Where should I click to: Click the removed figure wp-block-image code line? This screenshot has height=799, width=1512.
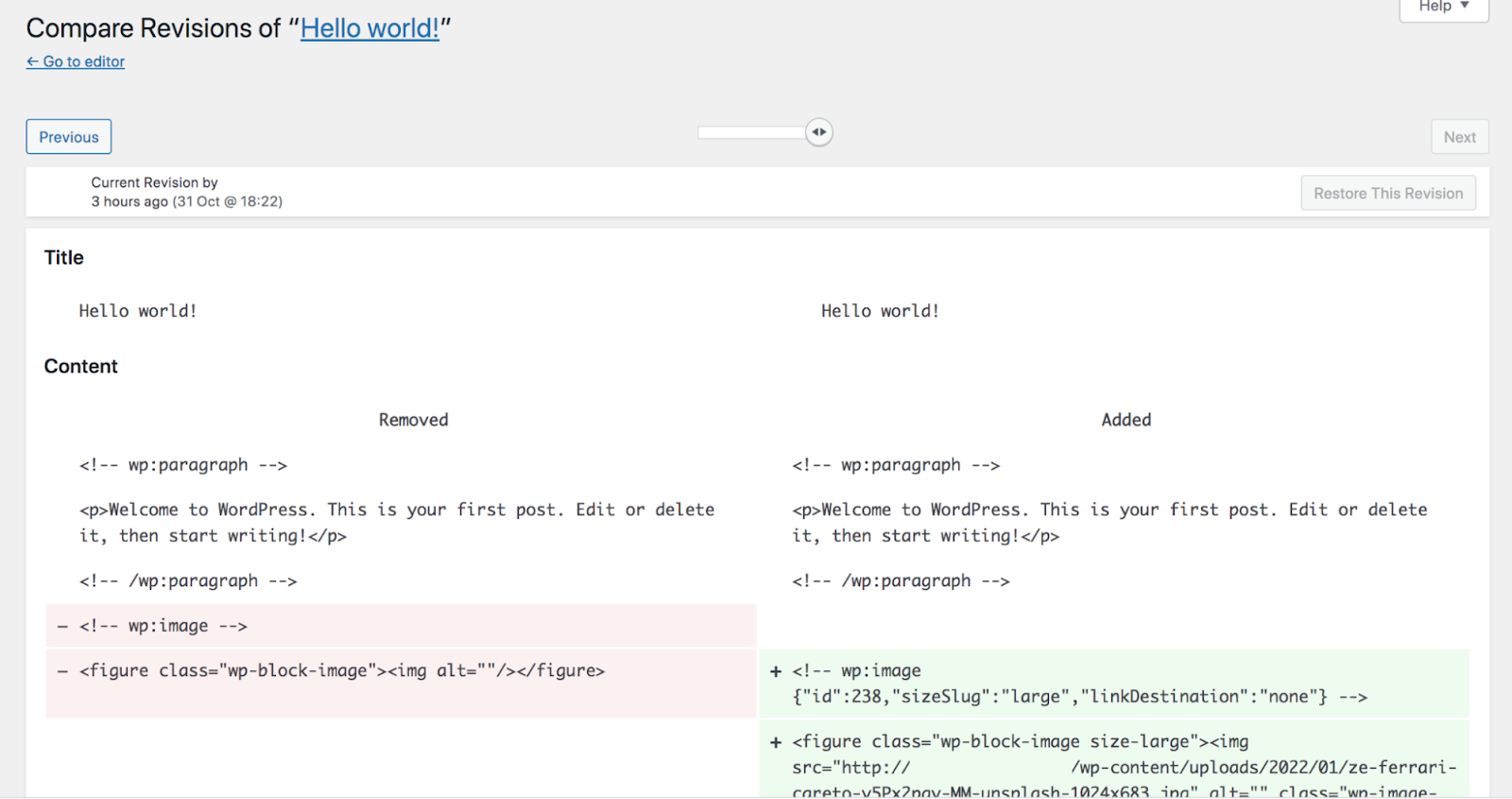pos(342,671)
